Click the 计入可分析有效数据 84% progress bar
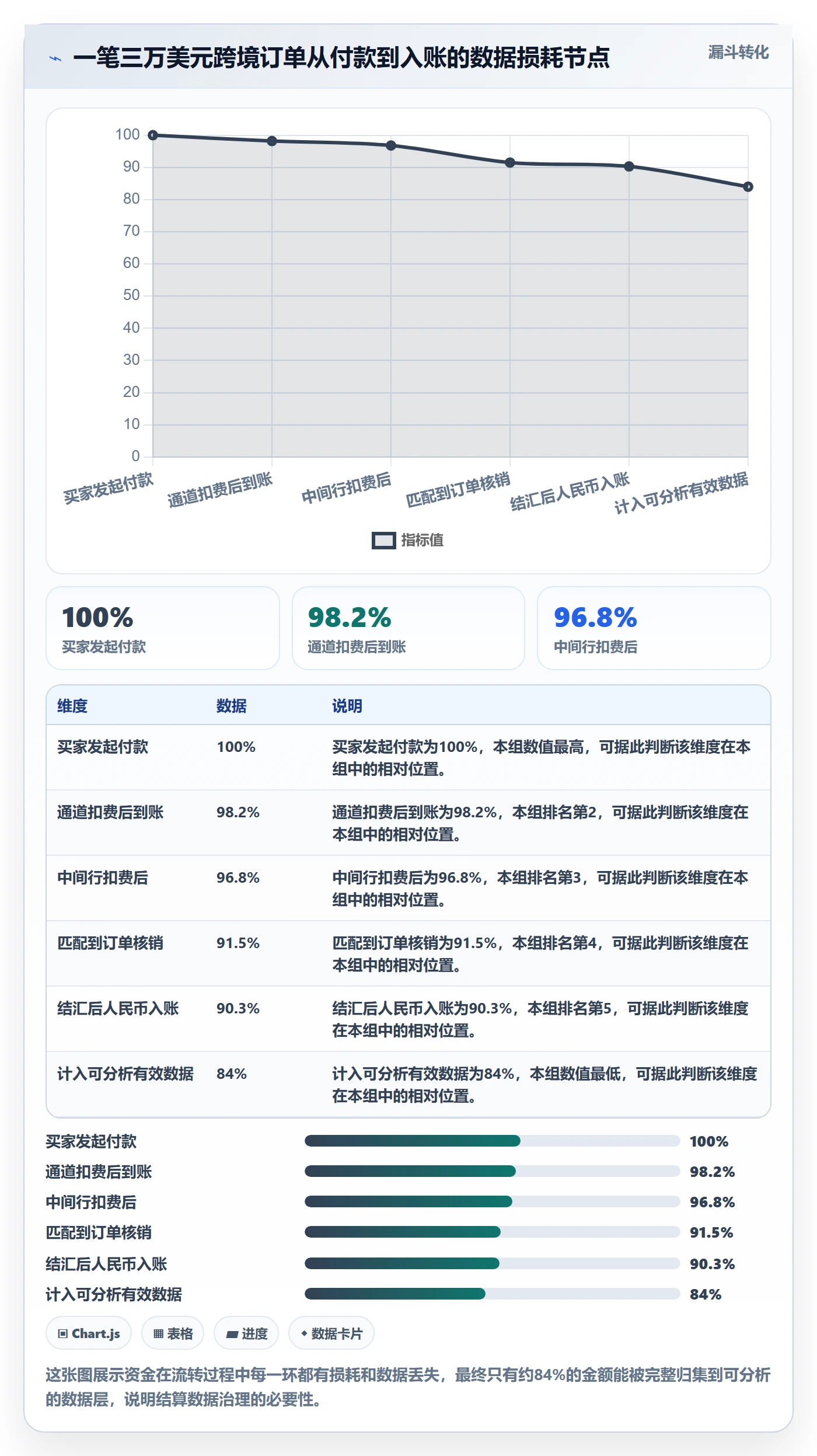 [493, 1294]
